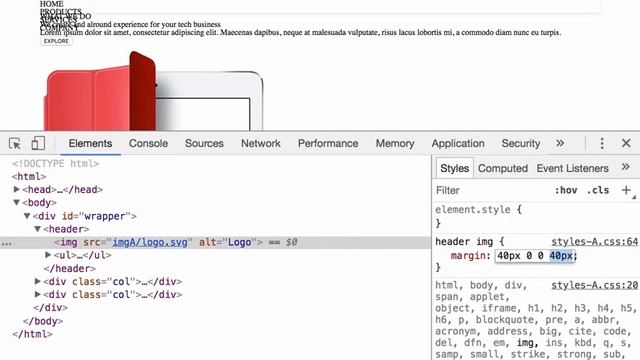Viewport: 640px width, 360px height.
Task: Select the Styles sub-tab
Action: tap(454, 168)
